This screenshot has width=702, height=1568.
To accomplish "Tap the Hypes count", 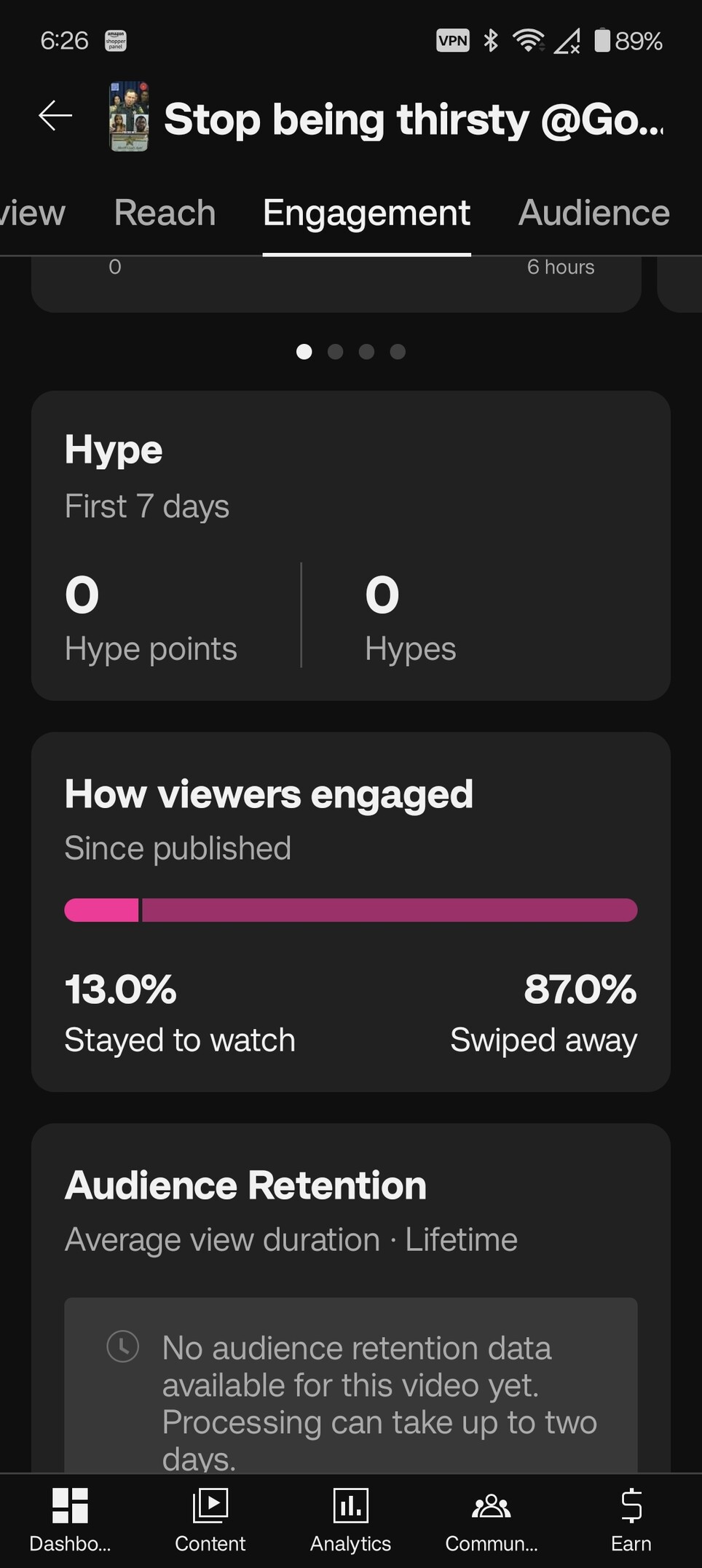I will click(x=382, y=595).
